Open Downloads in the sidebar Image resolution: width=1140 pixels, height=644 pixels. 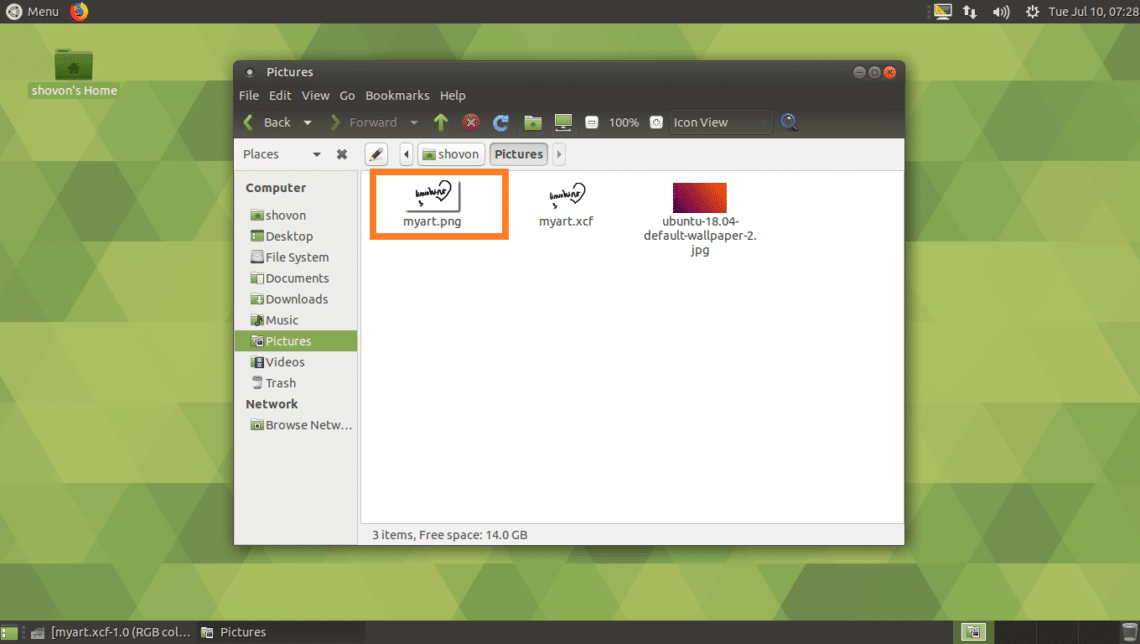coord(295,299)
